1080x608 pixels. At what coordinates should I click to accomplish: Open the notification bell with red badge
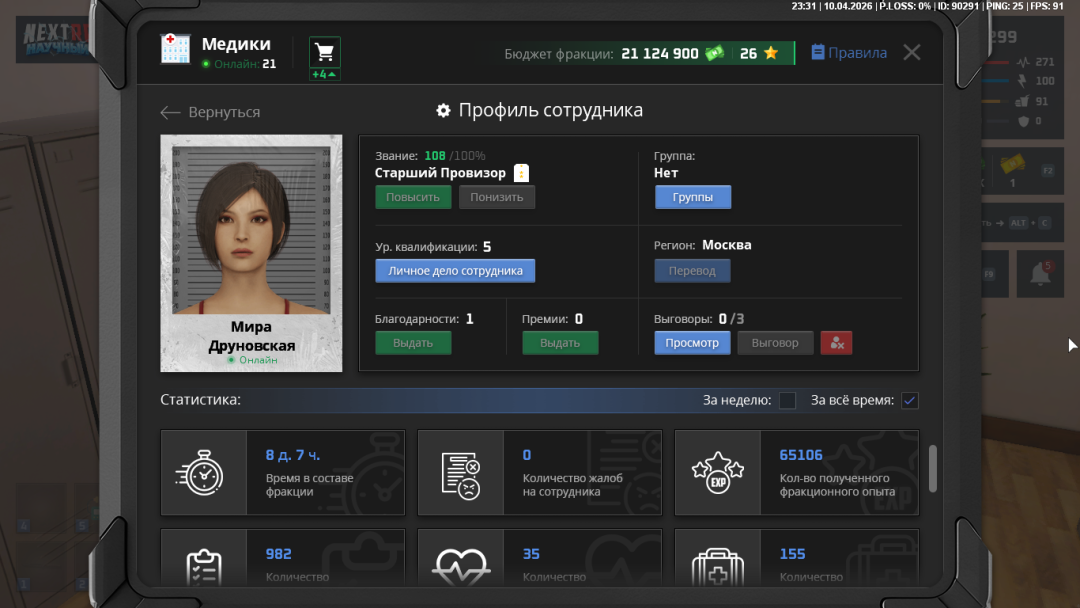1040,272
